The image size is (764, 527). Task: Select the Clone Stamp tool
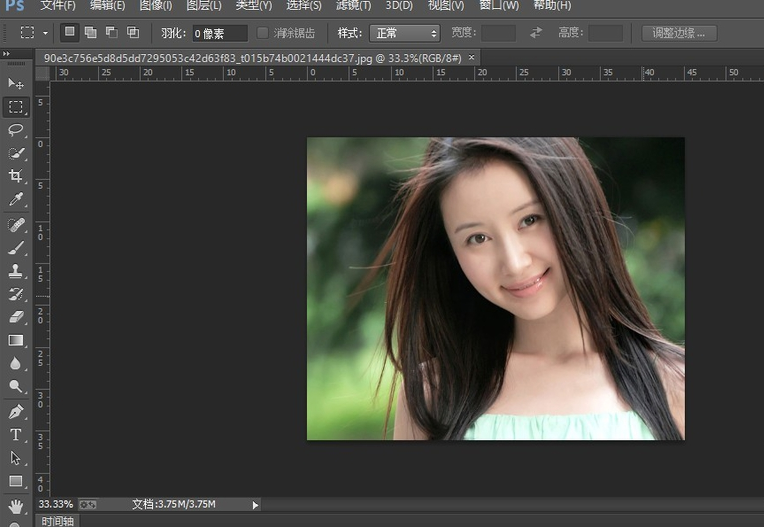(x=16, y=271)
